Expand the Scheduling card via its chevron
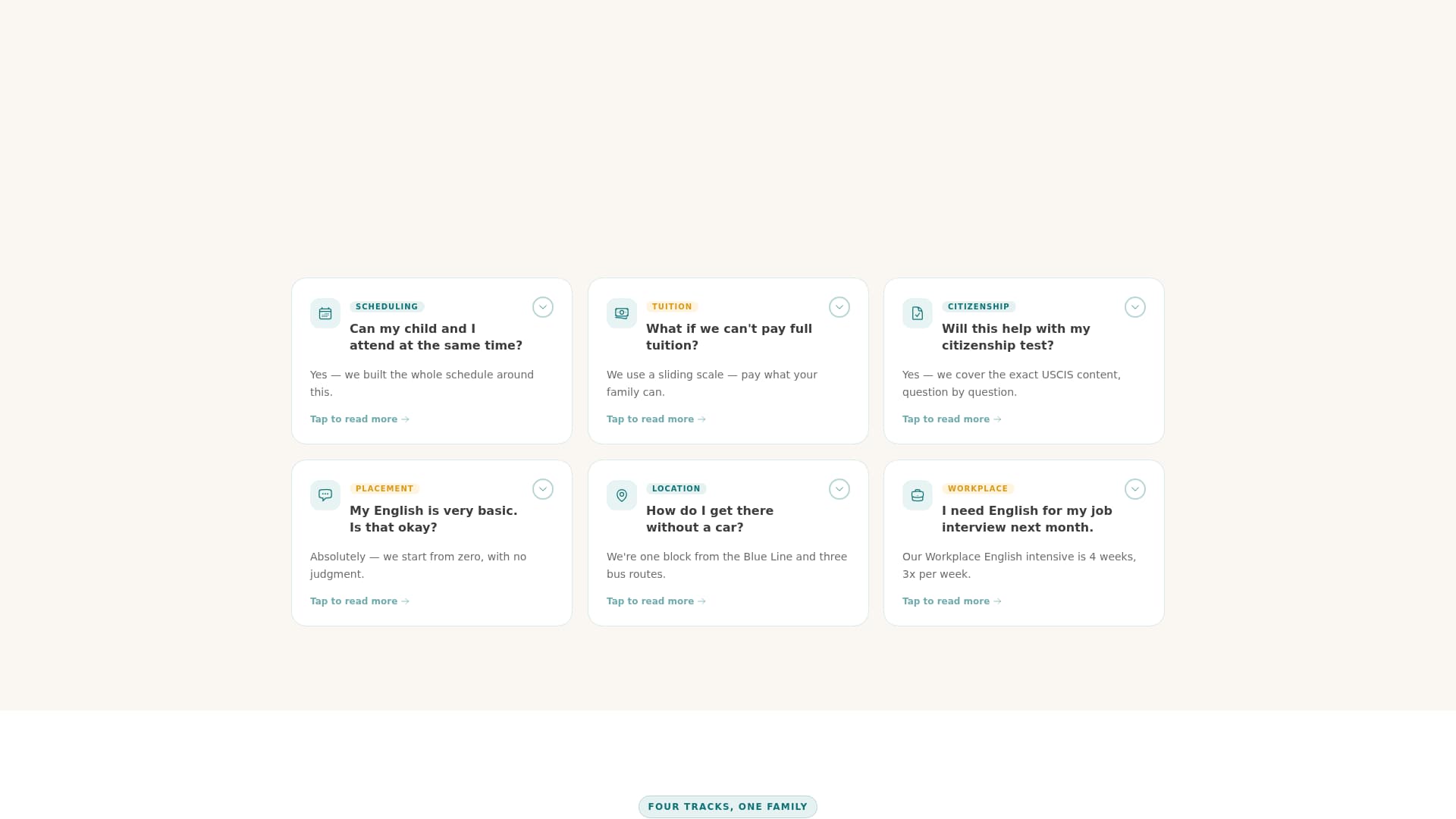Screen dimensions: 1456x819 click(542, 307)
